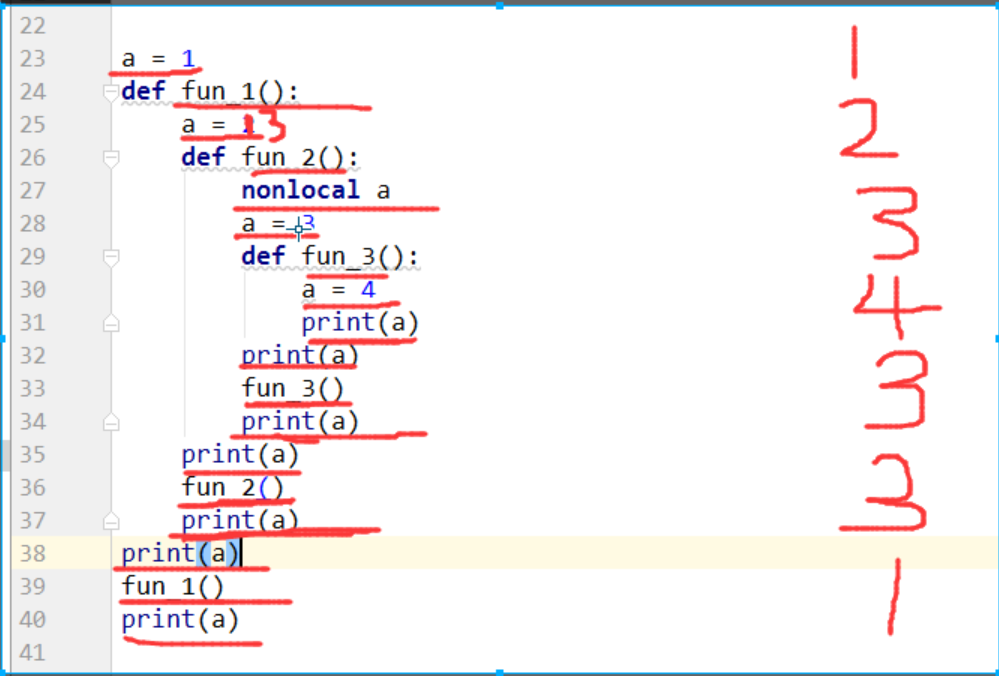This screenshot has width=999, height=676.
Task: Click line number 36 in the gutter
Action: click(x=32, y=489)
